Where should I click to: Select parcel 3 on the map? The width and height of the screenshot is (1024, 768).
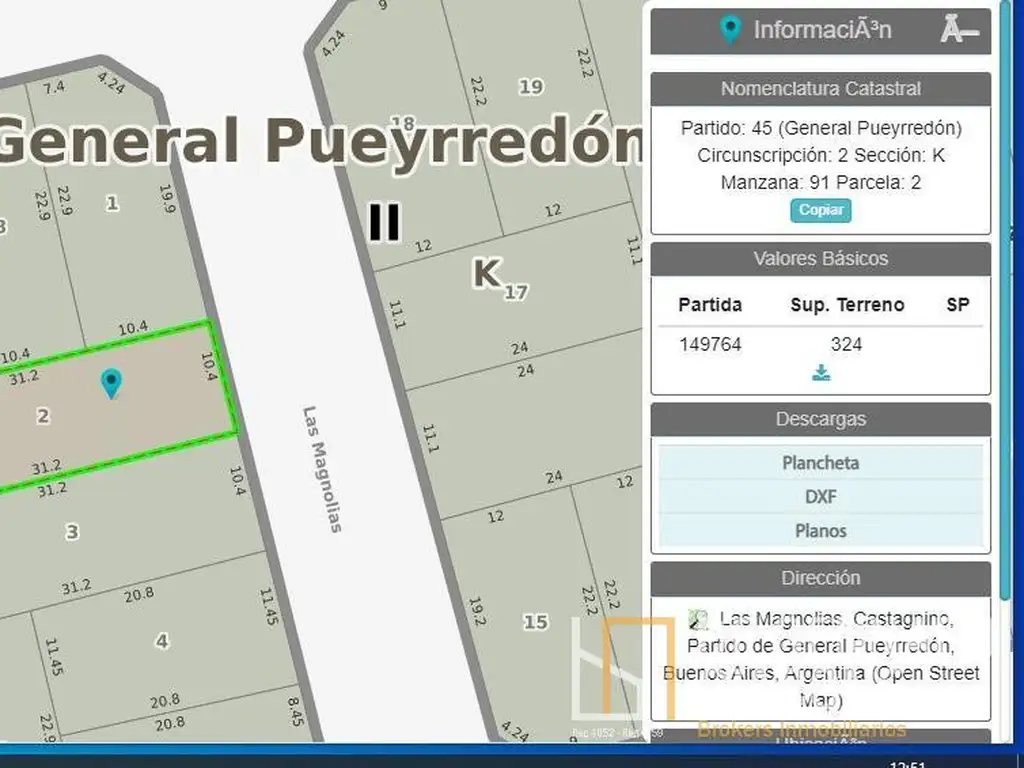[72, 532]
